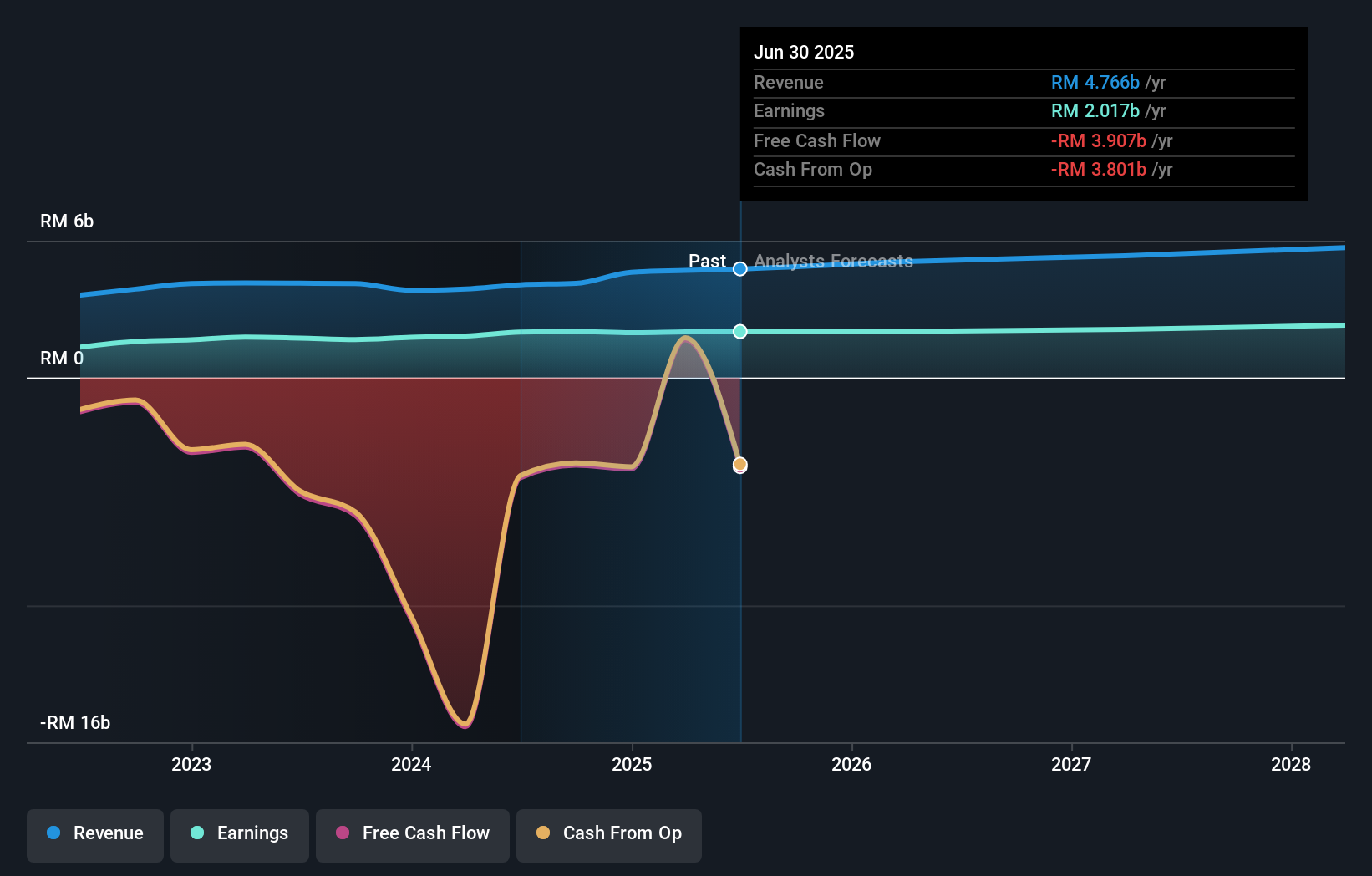Click the pink Free Cash Flow dot
This screenshot has height=876, width=1372.
click(x=343, y=833)
